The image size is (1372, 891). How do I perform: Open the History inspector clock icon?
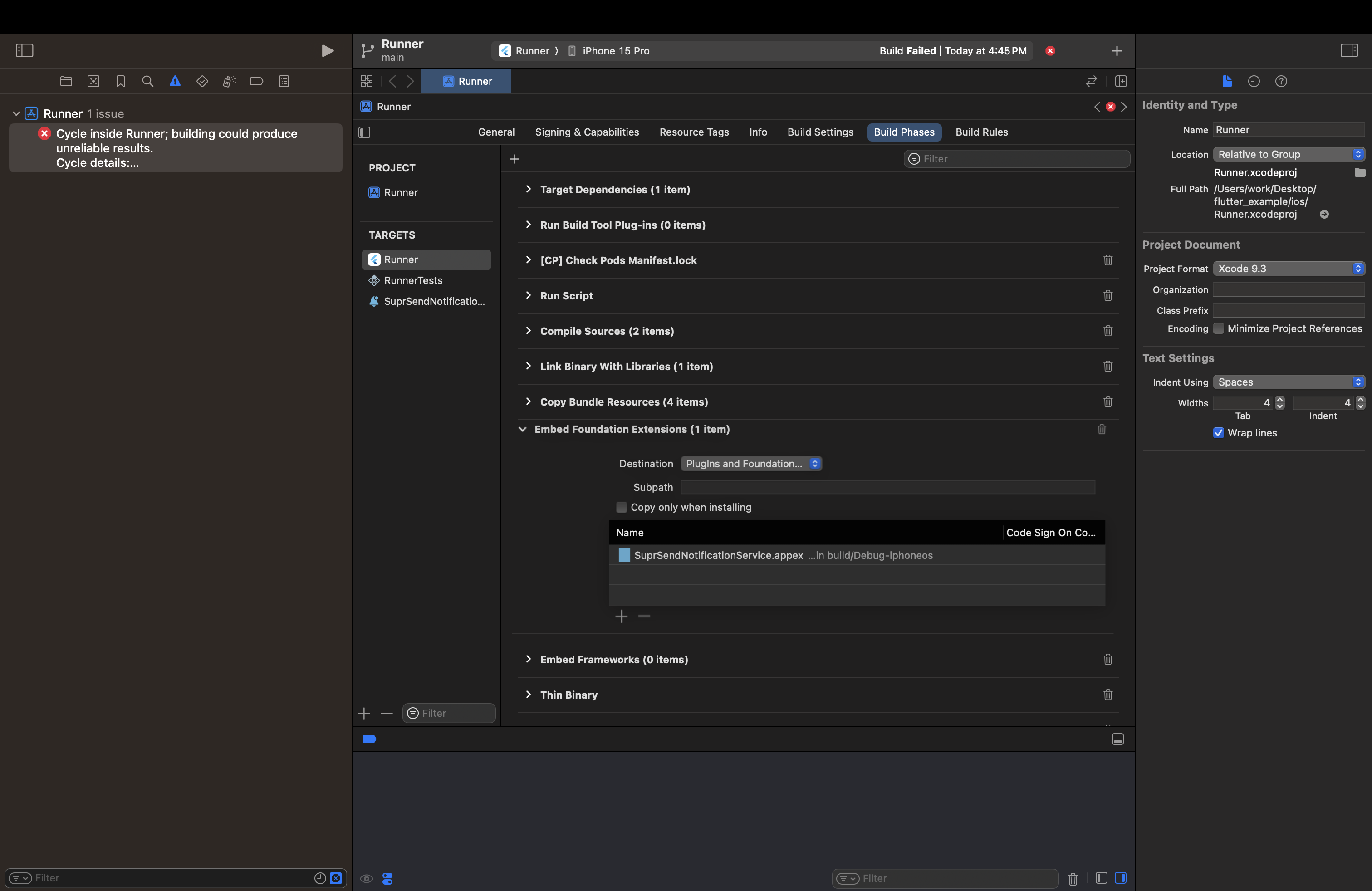(1254, 81)
